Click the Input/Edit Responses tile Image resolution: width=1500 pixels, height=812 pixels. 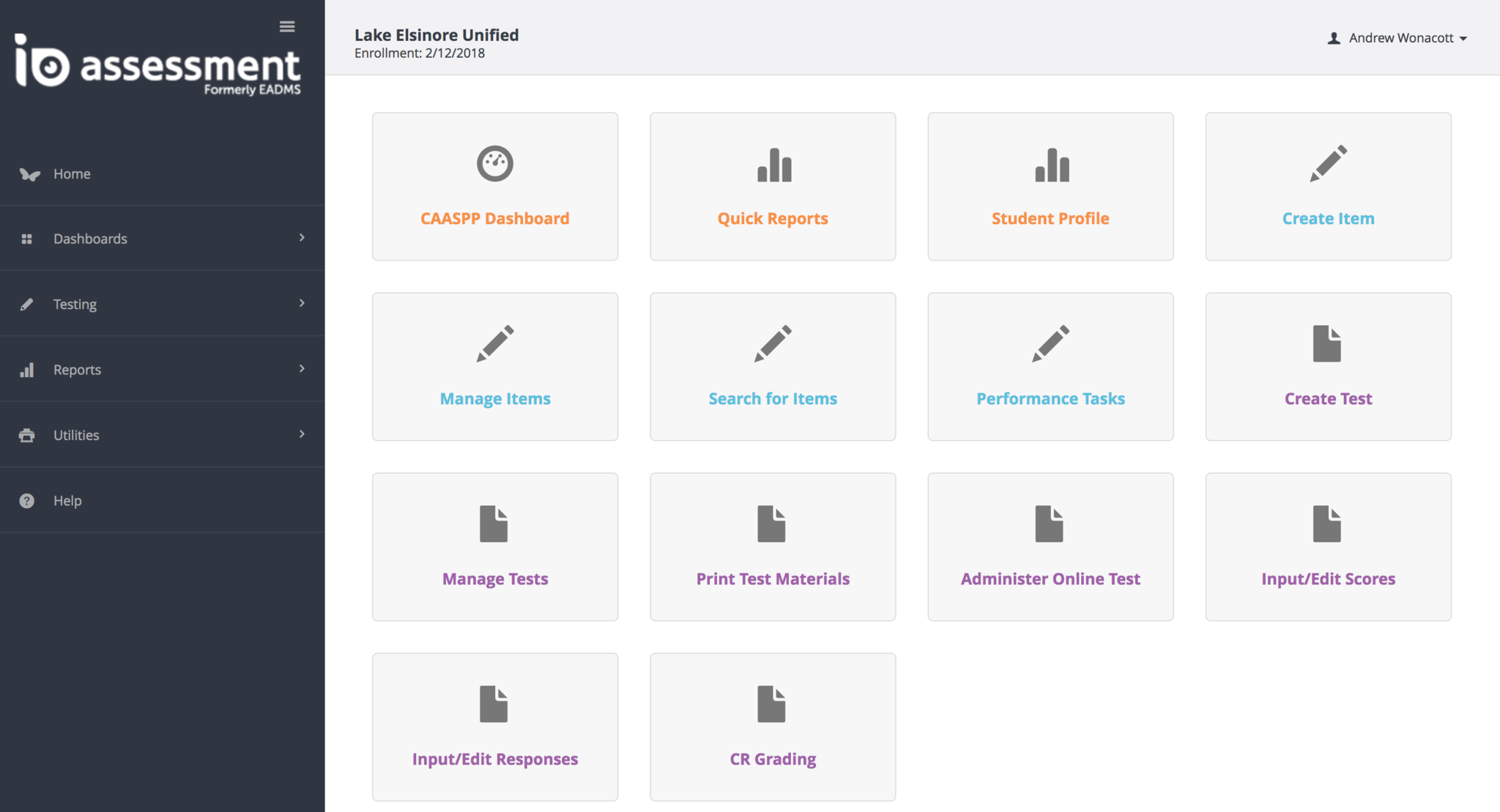495,727
